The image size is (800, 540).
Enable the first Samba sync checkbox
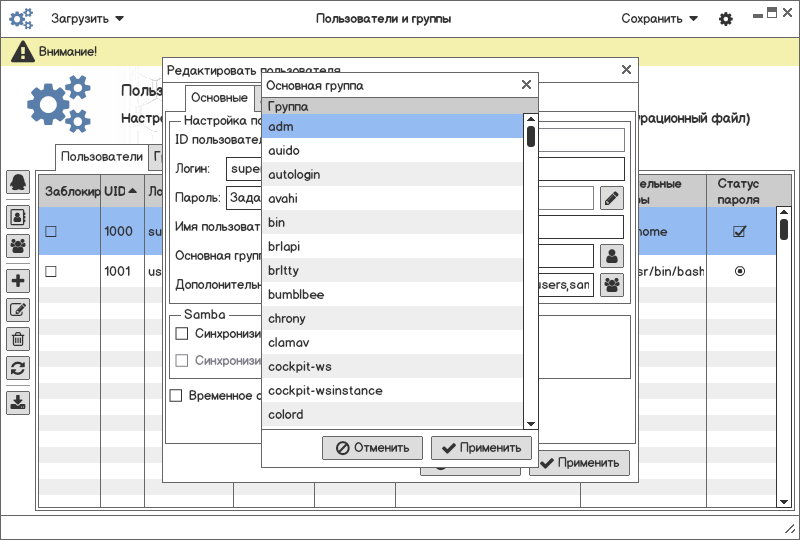click(x=182, y=333)
